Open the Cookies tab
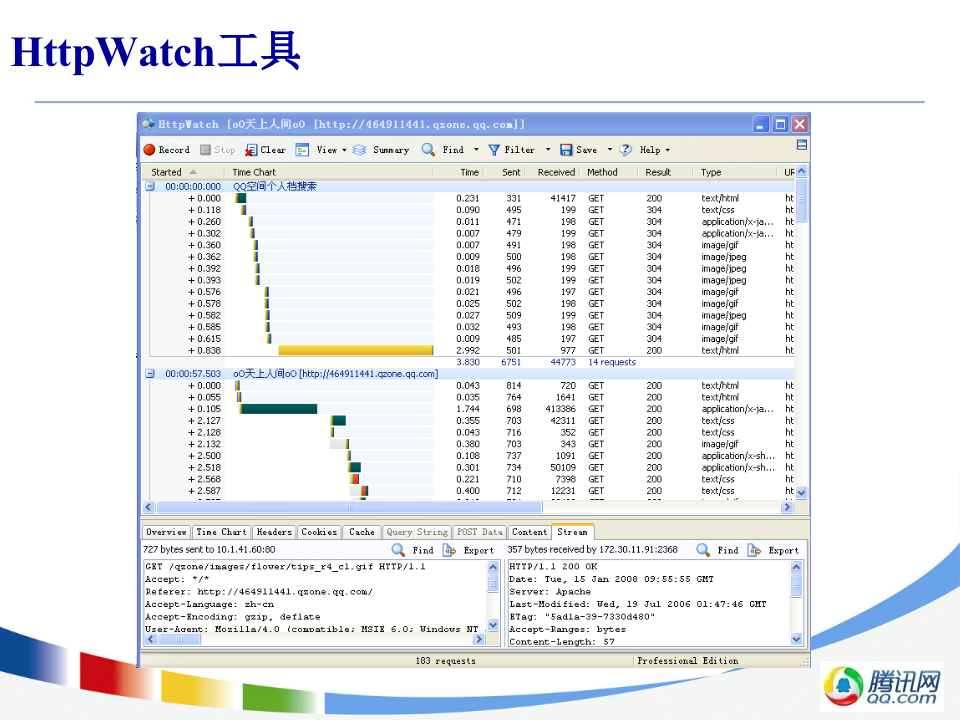This screenshot has width=960, height=720. pos(319,532)
